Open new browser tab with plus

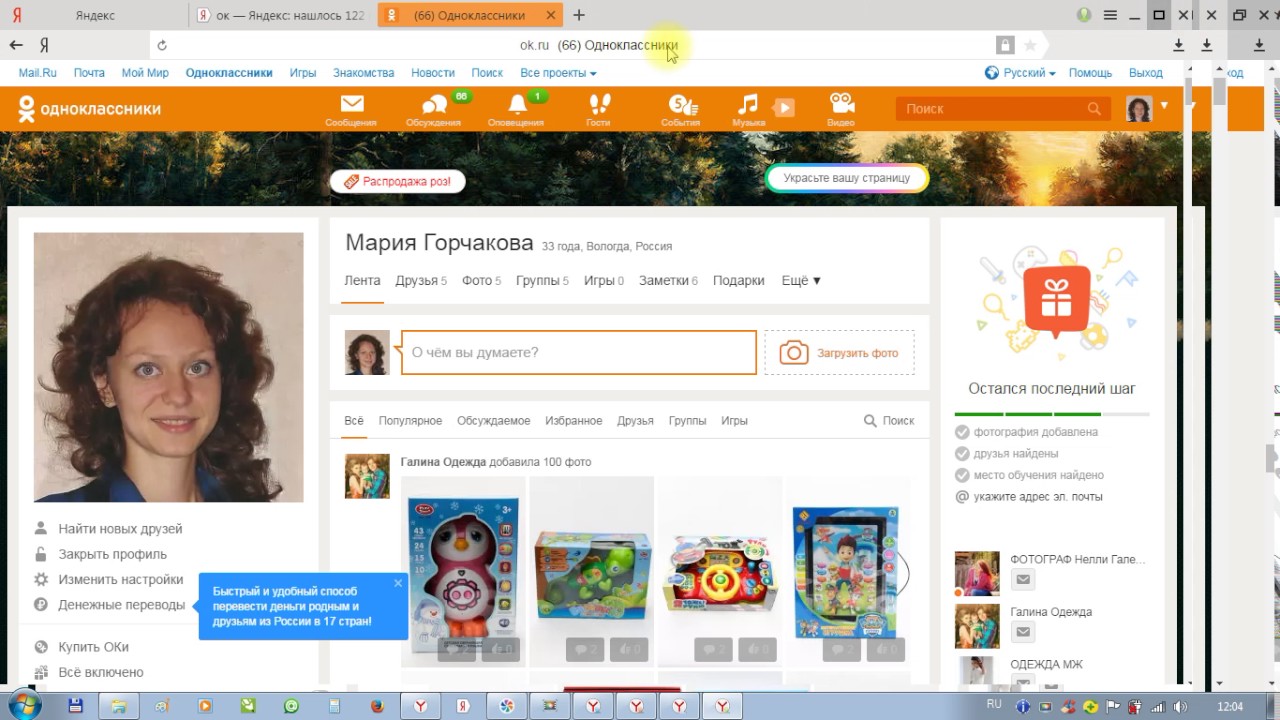(x=579, y=15)
